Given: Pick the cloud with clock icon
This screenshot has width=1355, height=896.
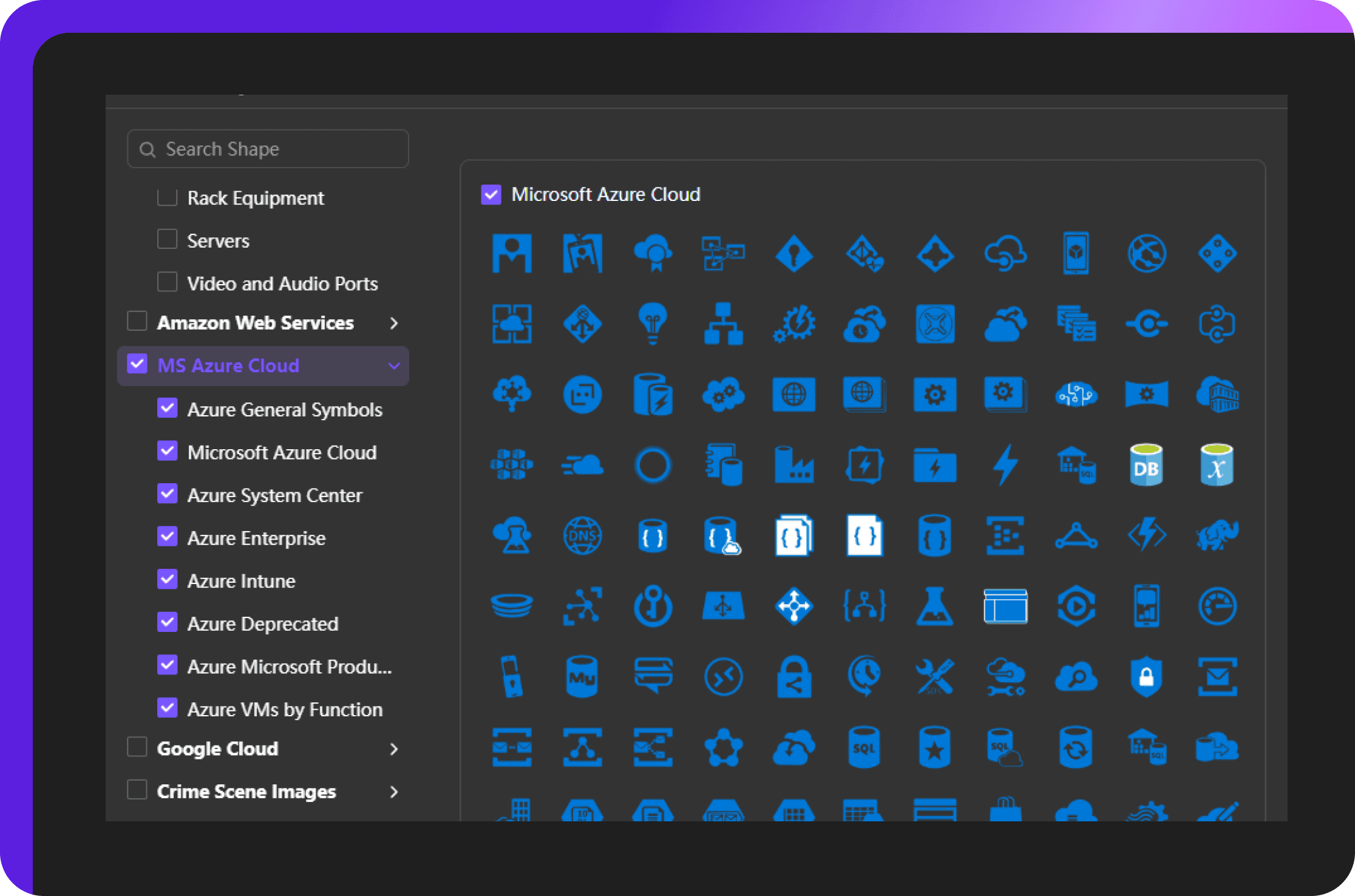Looking at the screenshot, I should (864, 324).
